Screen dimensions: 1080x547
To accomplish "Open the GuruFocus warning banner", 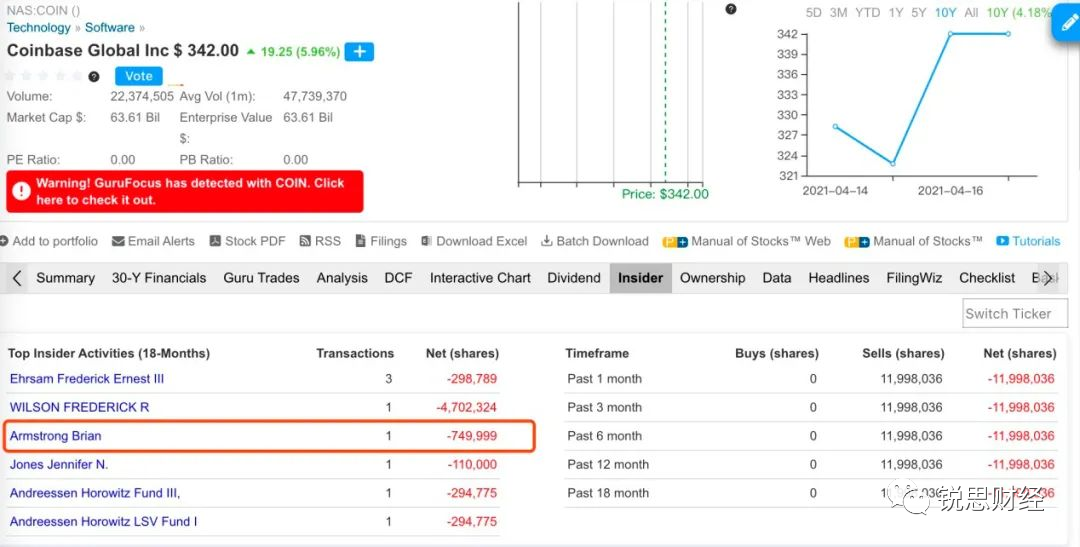I will [185, 192].
